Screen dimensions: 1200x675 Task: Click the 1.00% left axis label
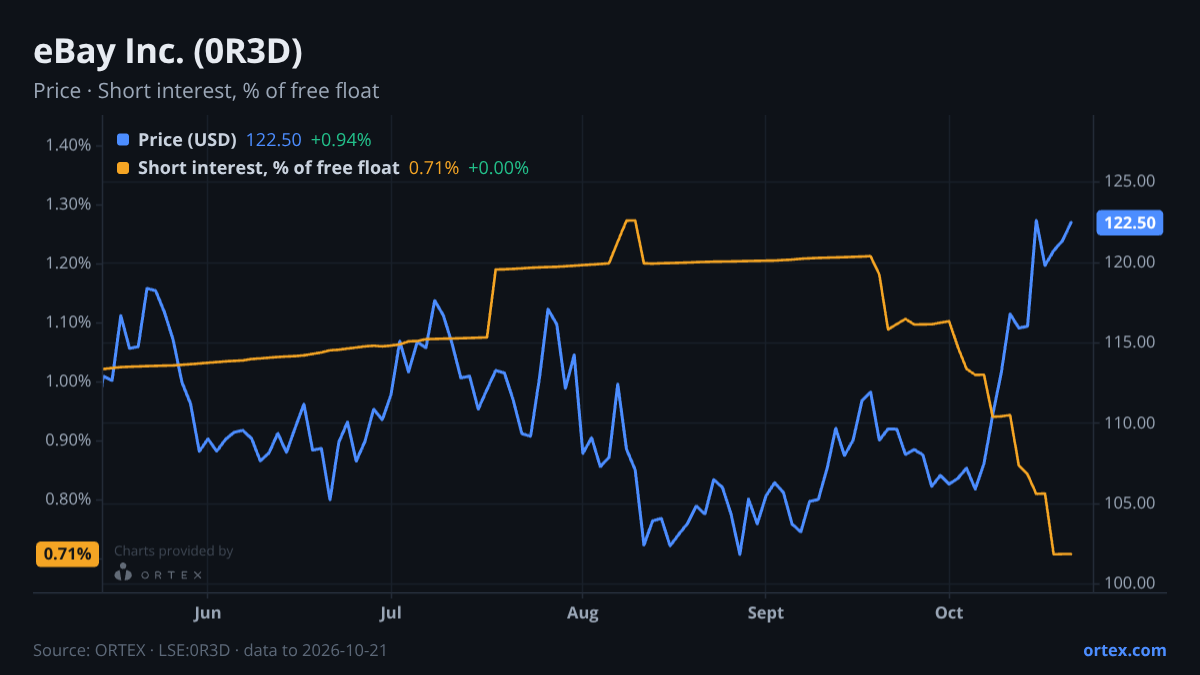tap(68, 381)
